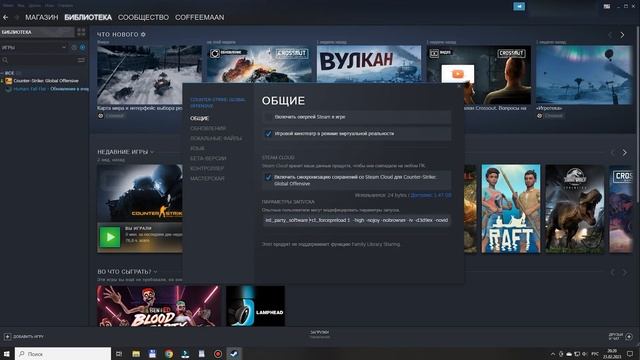
Task: Show next news items arrow
Action: [x=622, y=35]
